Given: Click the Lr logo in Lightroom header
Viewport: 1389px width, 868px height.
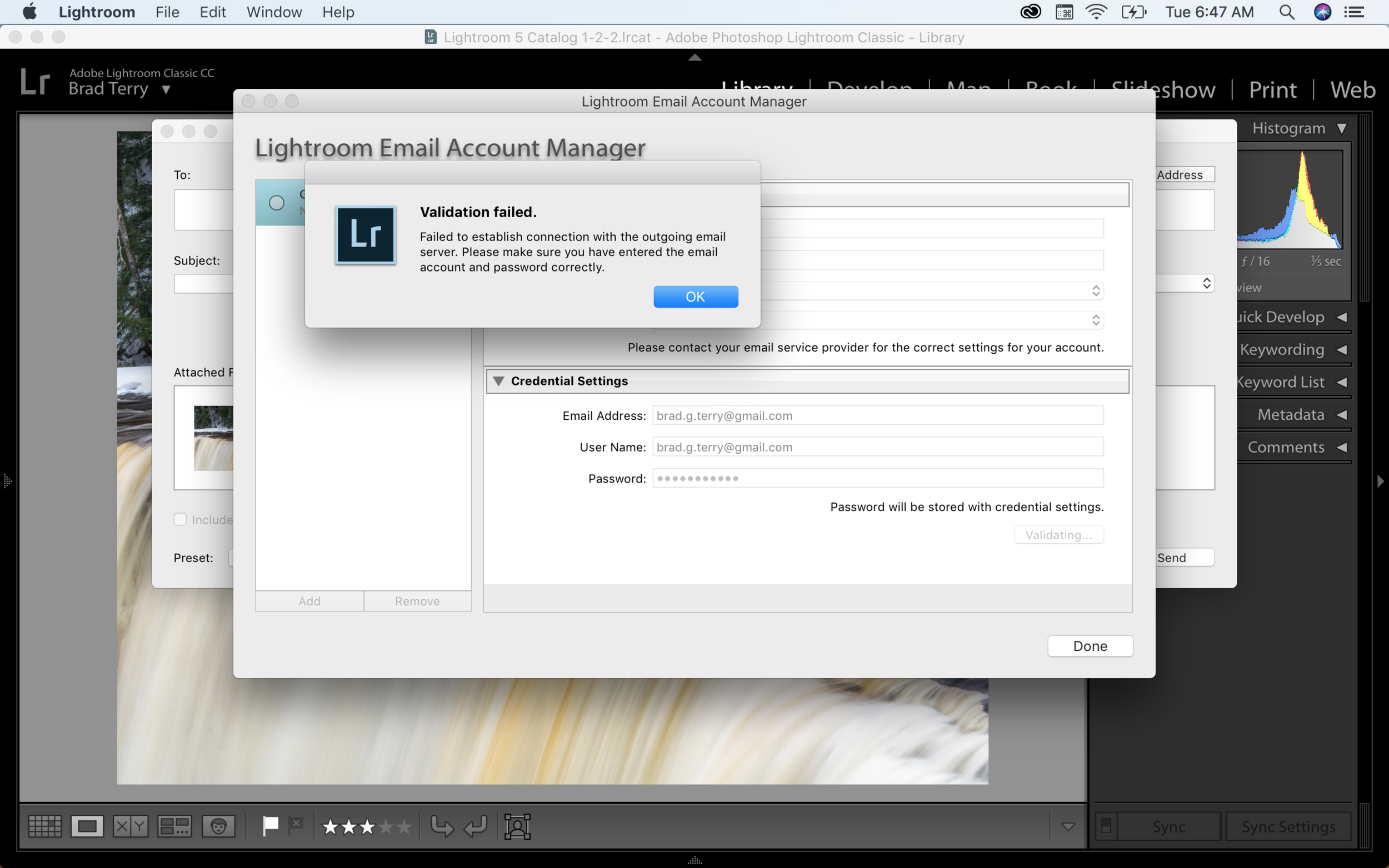Looking at the screenshot, I should pos(35,82).
